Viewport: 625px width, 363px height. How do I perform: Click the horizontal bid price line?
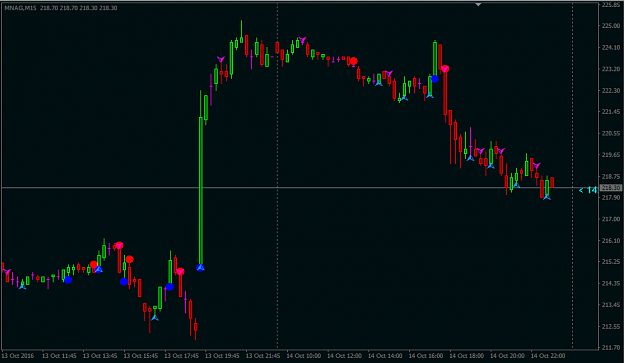pos(299,187)
